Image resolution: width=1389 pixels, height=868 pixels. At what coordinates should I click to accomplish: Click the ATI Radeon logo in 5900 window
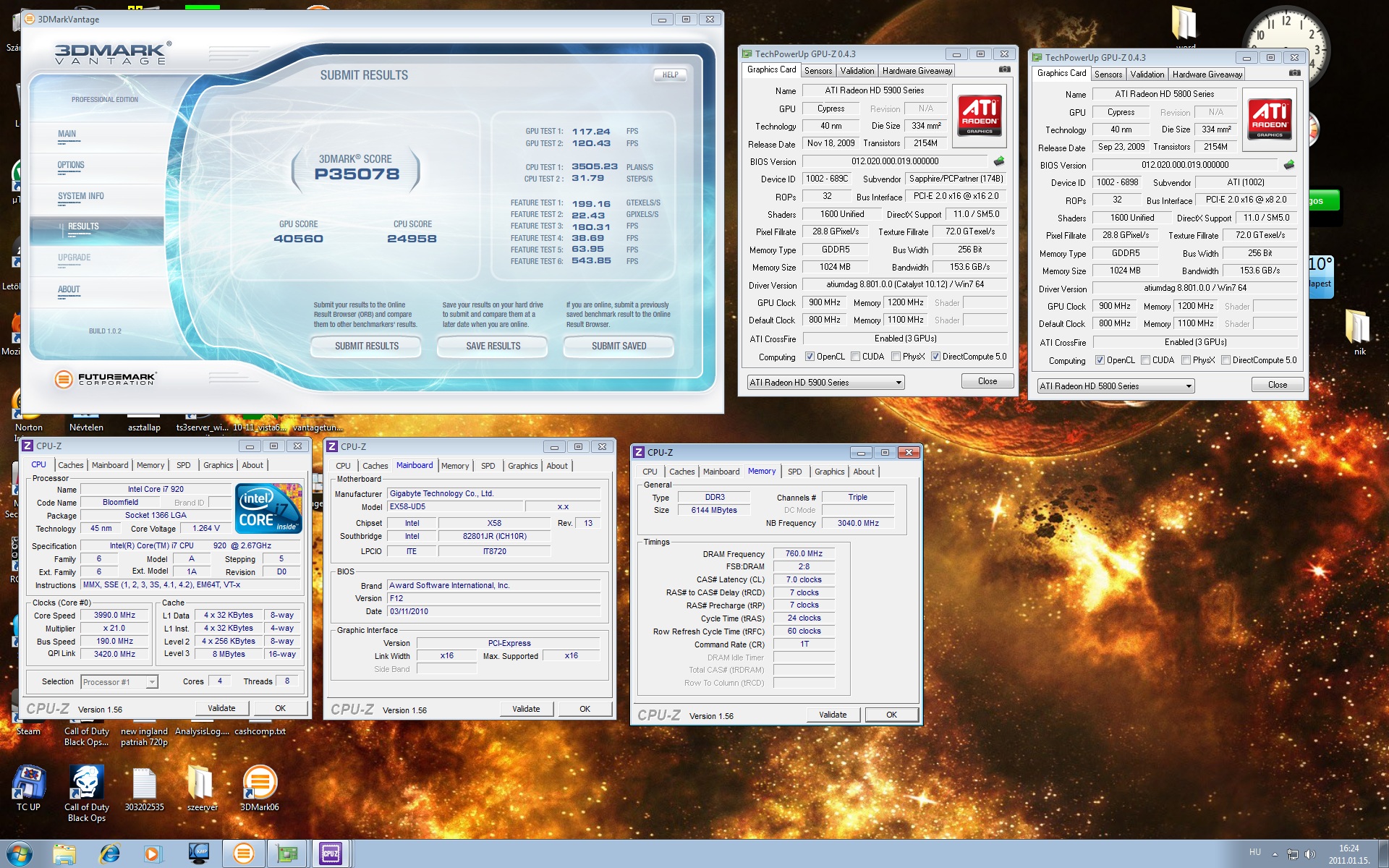click(x=980, y=116)
